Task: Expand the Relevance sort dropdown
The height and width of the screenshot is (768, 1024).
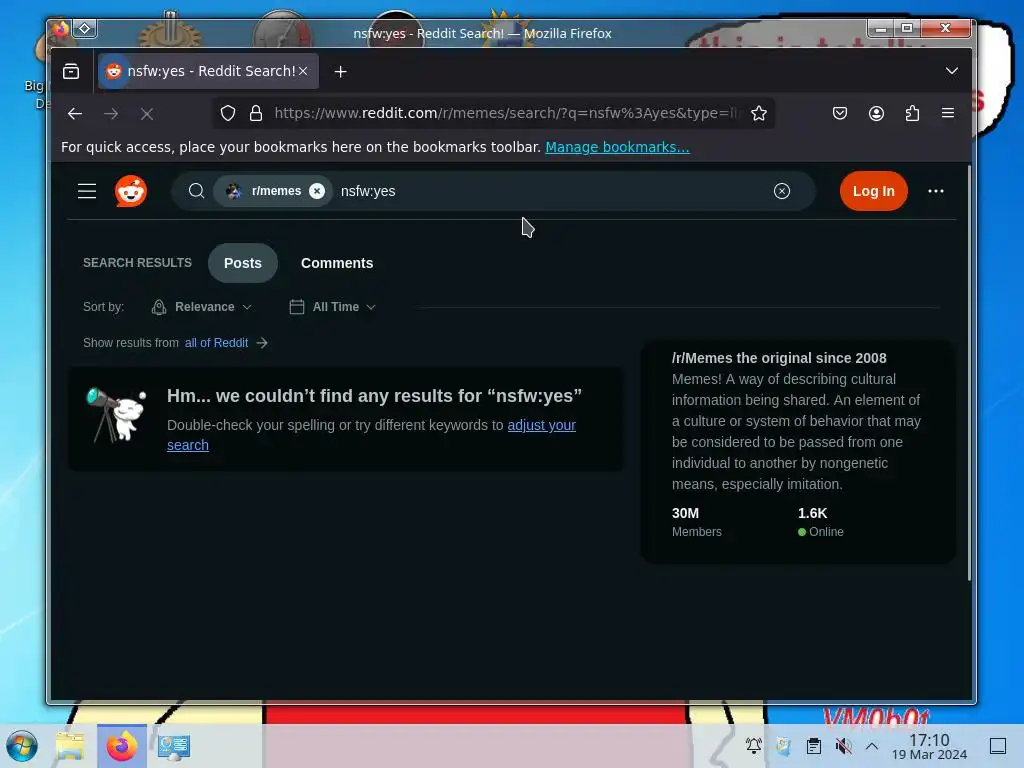Action: pos(201,307)
